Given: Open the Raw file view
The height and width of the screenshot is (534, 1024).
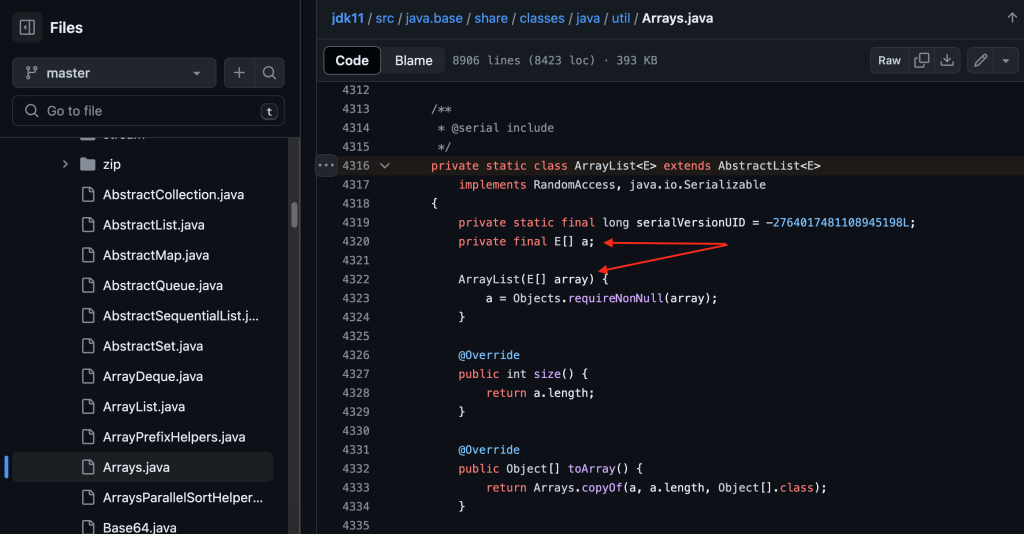Looking at the screenshot, I should pyautogui.click(x=889, y=60).
